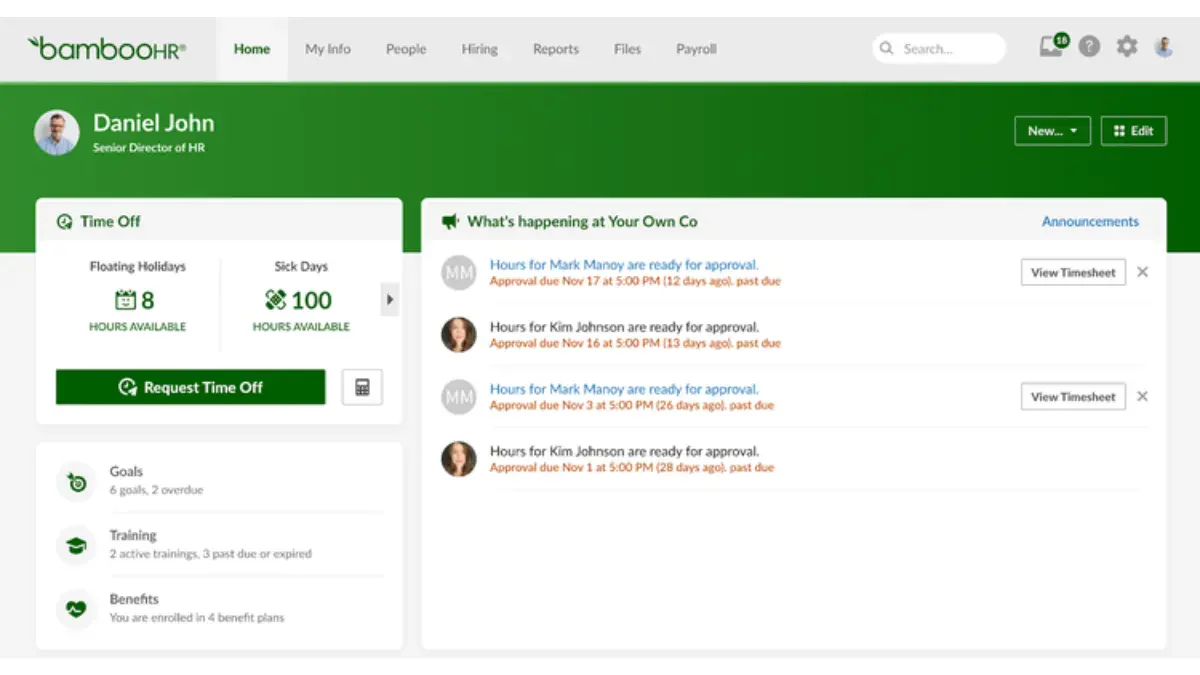Open Mark Manoy hours link due Nov 17
Viewport: 1200px width, 675px height.
(624, 265)
